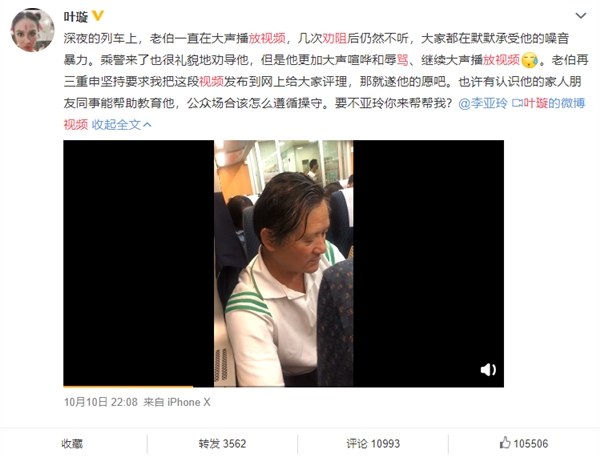Open the @李亚玲 mention link
This screenshot has width=600, height=457.
[483, 103]
